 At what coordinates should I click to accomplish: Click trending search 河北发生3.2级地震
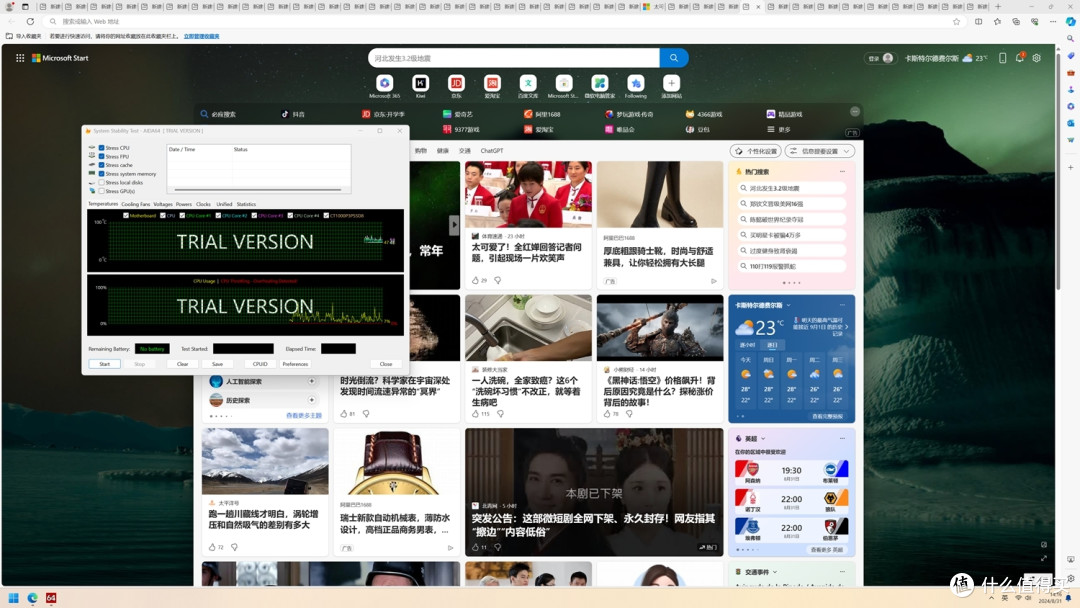pos(791,188)
